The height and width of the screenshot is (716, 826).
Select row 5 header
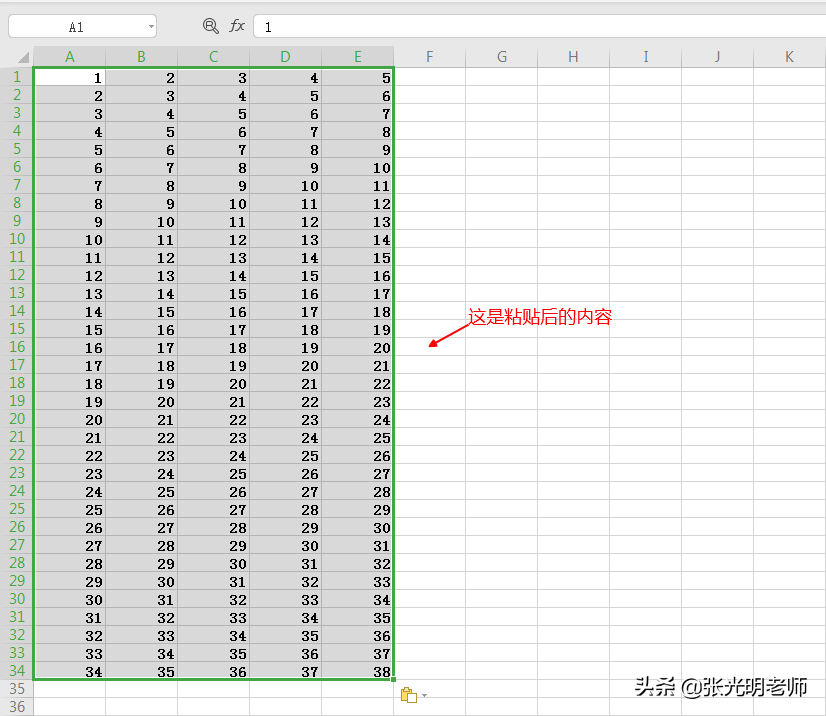pos(17,149)
